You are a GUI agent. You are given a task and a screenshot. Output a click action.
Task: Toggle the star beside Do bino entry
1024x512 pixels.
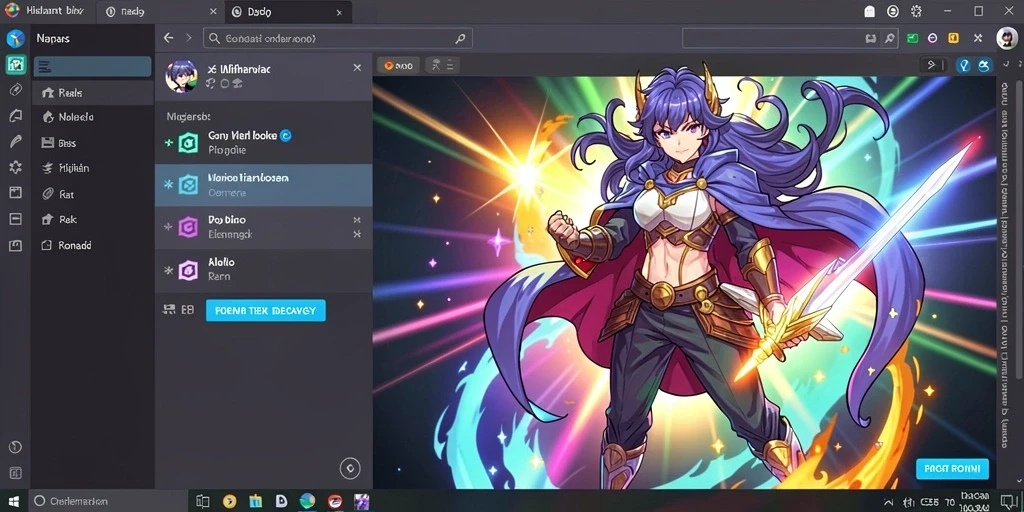click(168, 227)
